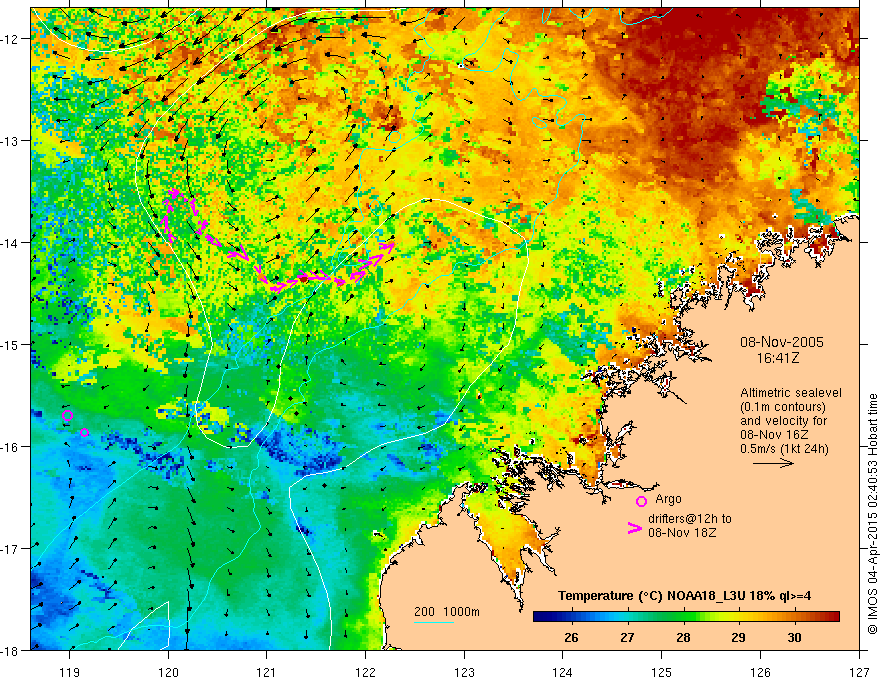Click the longitude axis label 121
The image size is (880, 680).
click(267, 672)
